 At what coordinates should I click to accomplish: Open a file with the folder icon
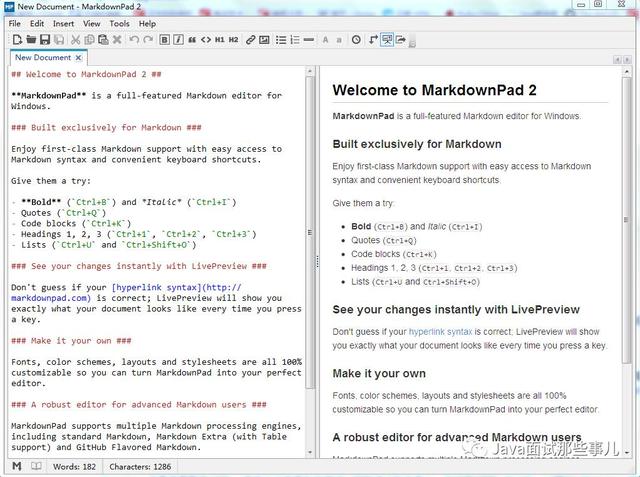(x=31, y=40)
